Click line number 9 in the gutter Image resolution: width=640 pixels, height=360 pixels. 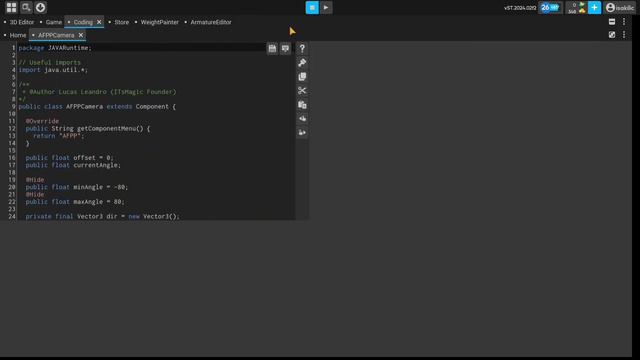tap(13, 107)
